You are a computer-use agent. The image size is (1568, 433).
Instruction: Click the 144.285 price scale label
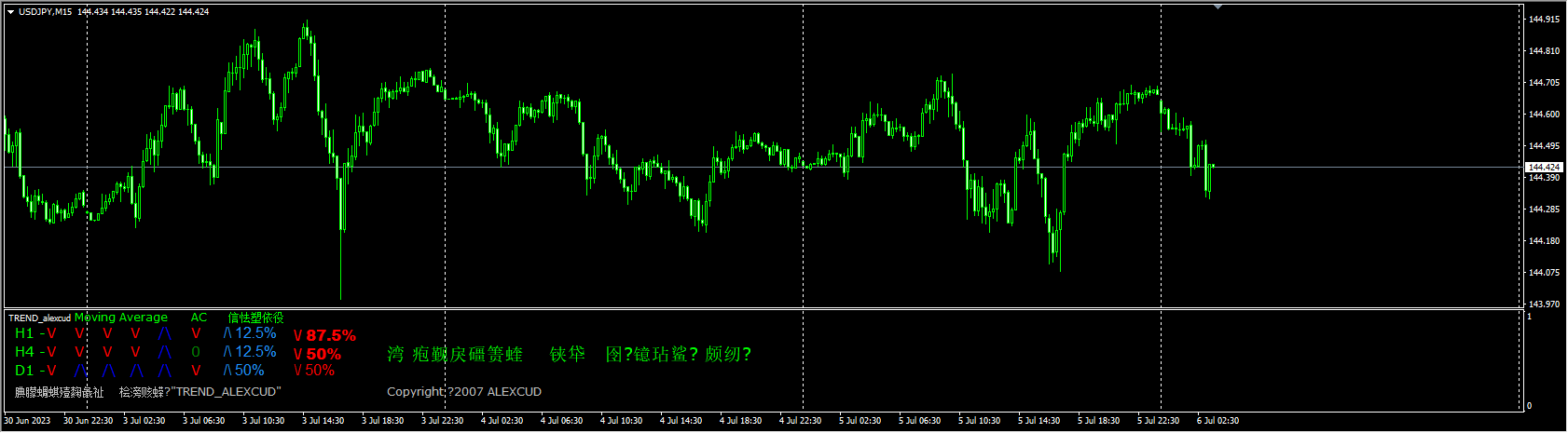point(1545,210)
